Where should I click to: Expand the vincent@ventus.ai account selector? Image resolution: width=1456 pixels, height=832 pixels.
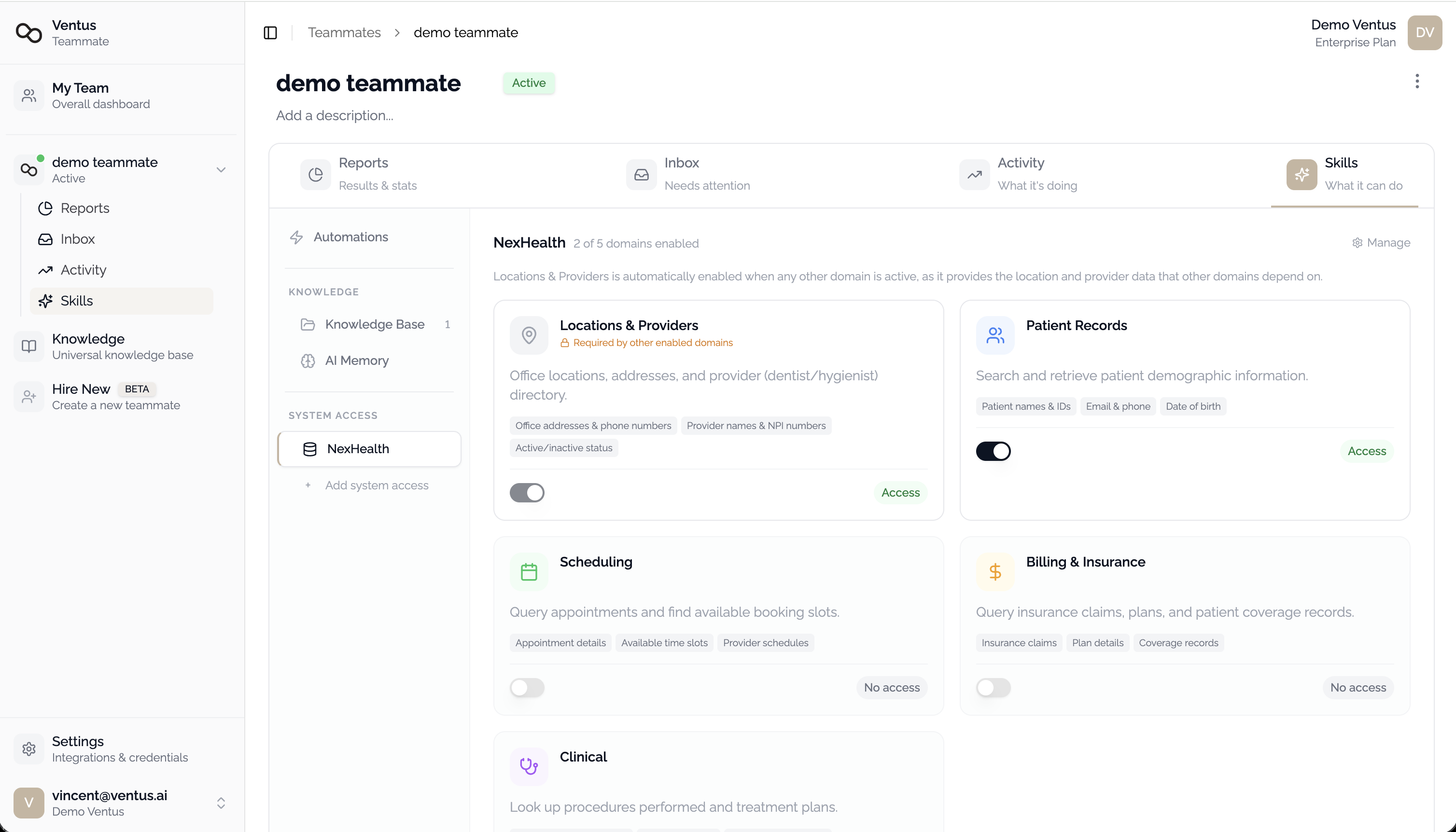click(221, 803)
